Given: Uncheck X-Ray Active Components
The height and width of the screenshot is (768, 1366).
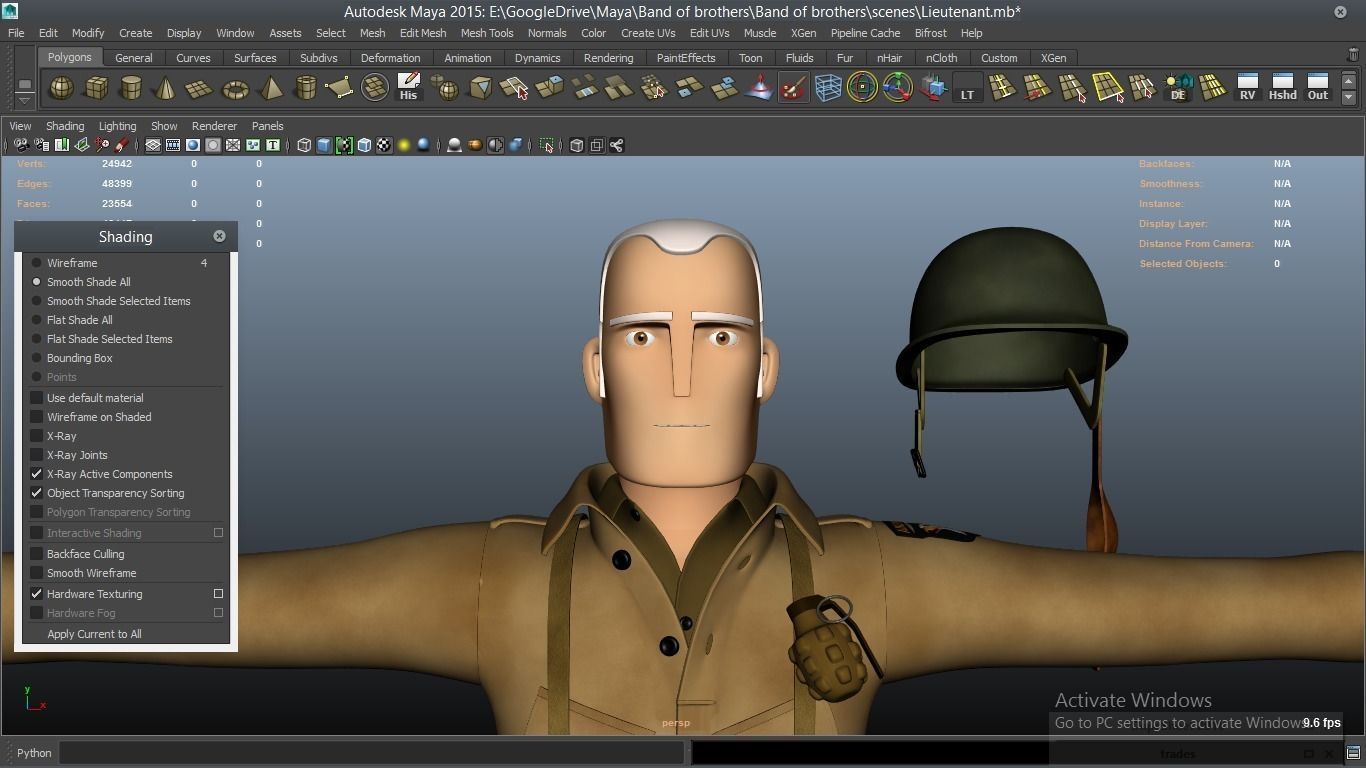Looking at the screenshot, I should coord(37,474).
